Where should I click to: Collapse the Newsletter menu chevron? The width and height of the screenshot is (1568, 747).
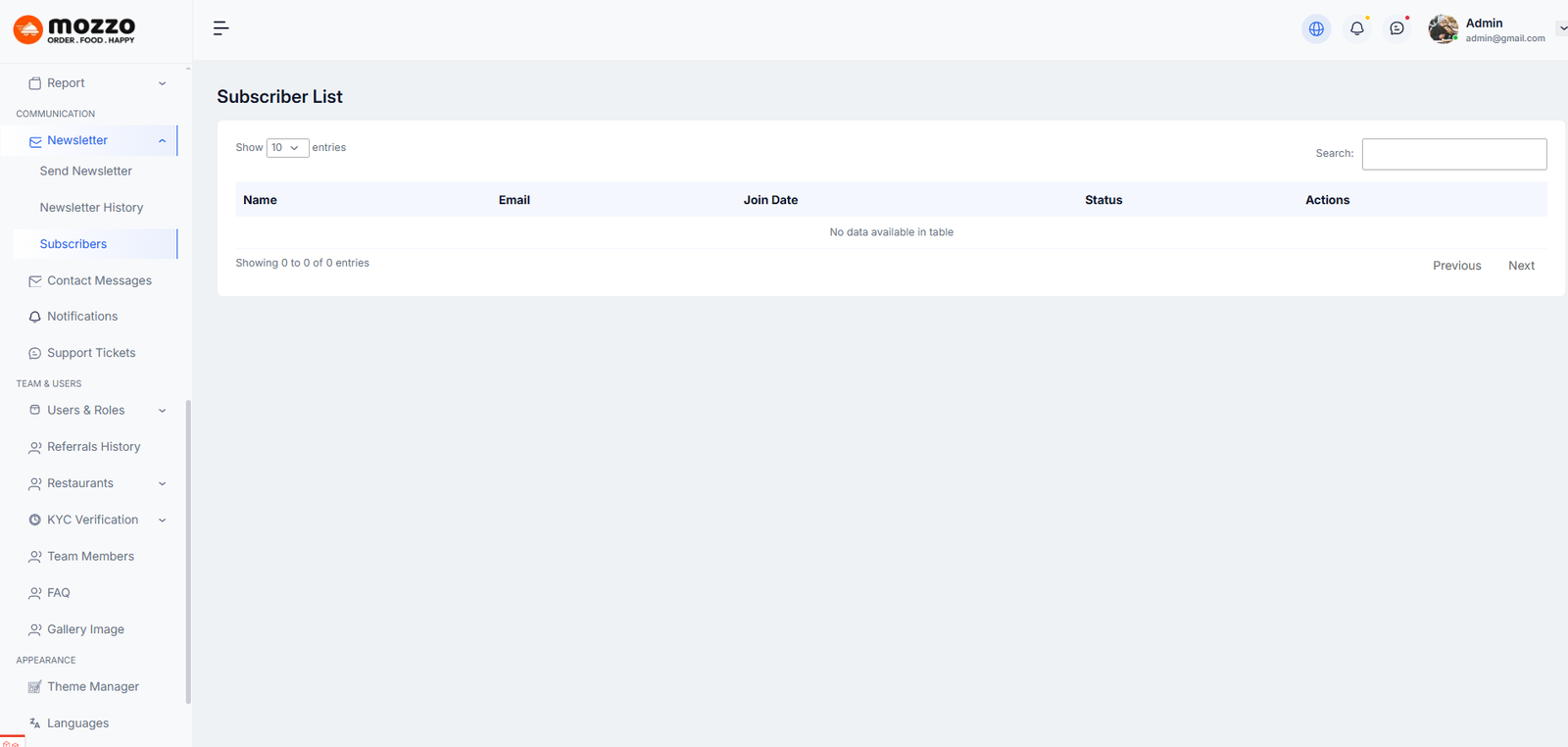pyautogui.click(x=162, y=141)
